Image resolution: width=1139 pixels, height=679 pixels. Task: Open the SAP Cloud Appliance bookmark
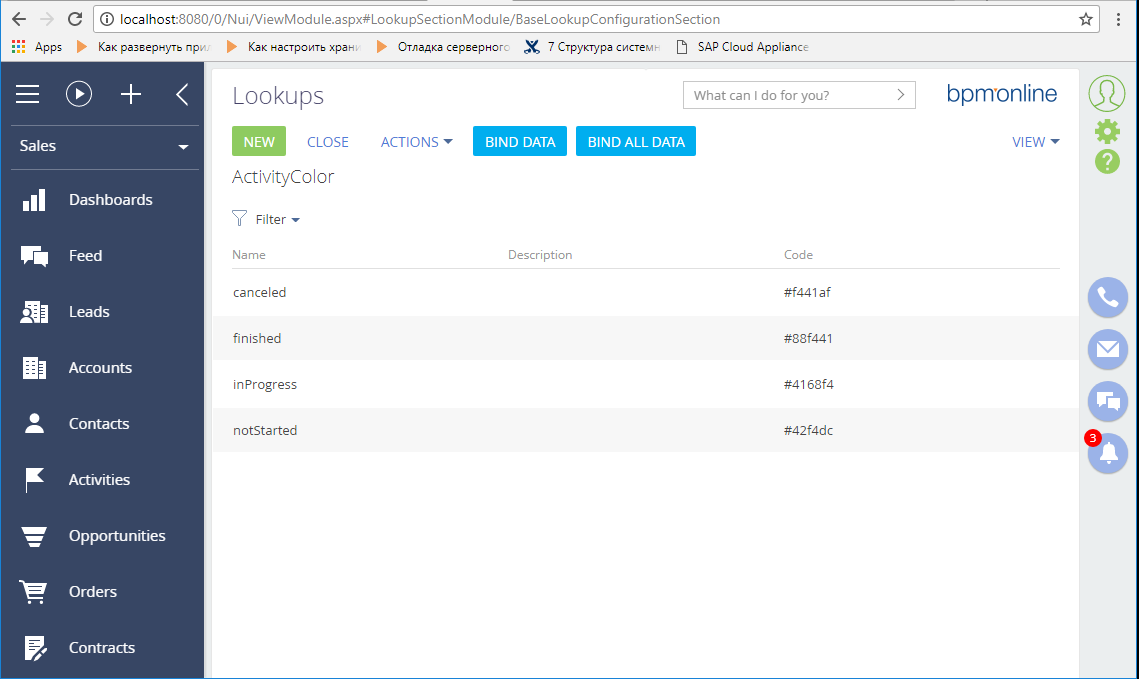tap(742, 46)
